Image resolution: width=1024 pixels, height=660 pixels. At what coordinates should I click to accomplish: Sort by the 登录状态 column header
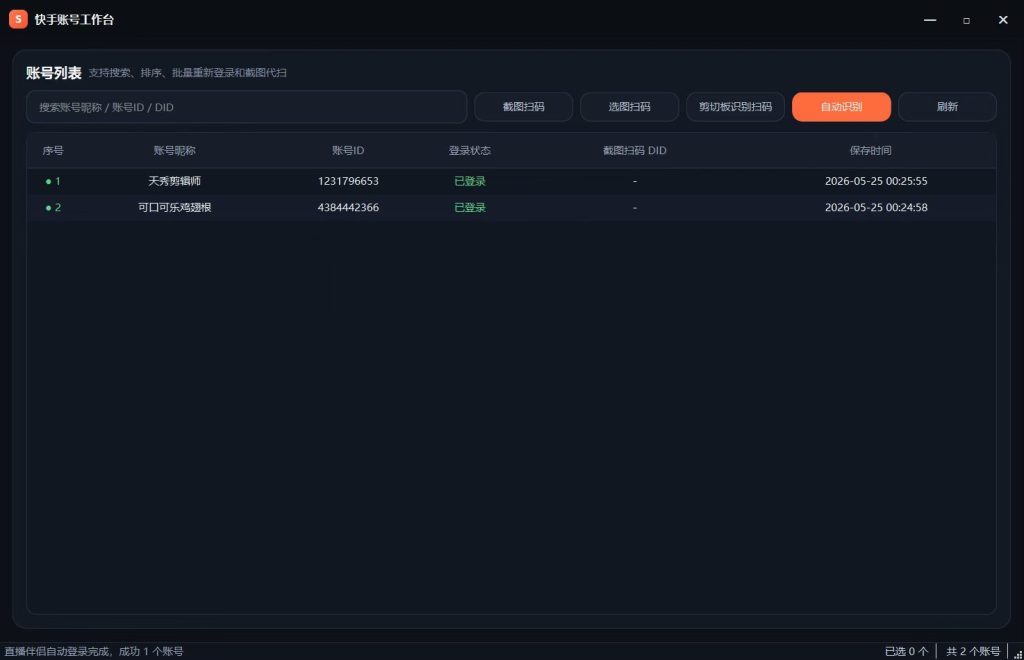470,151
